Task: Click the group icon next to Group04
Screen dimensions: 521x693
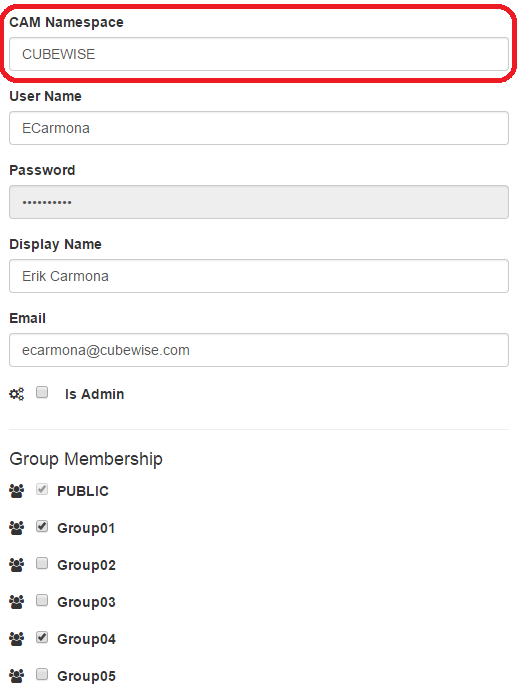Action: (x=17, y=639)
